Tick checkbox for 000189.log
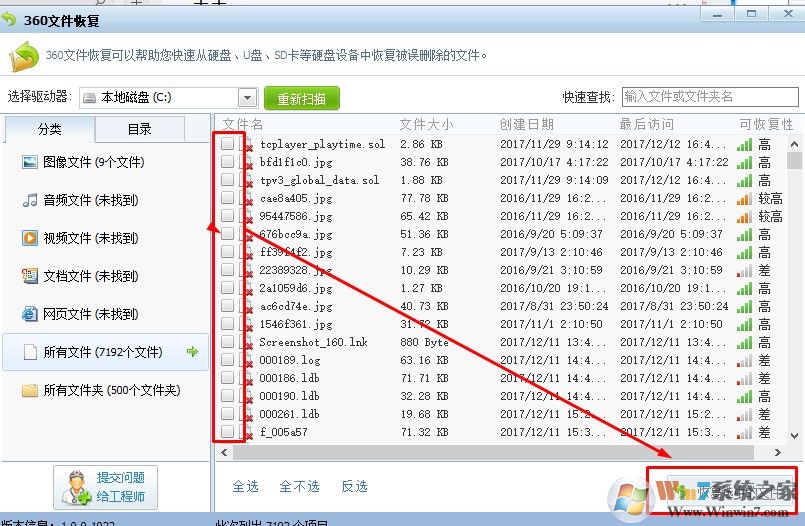The image size is (805, 526). point(227,360)
